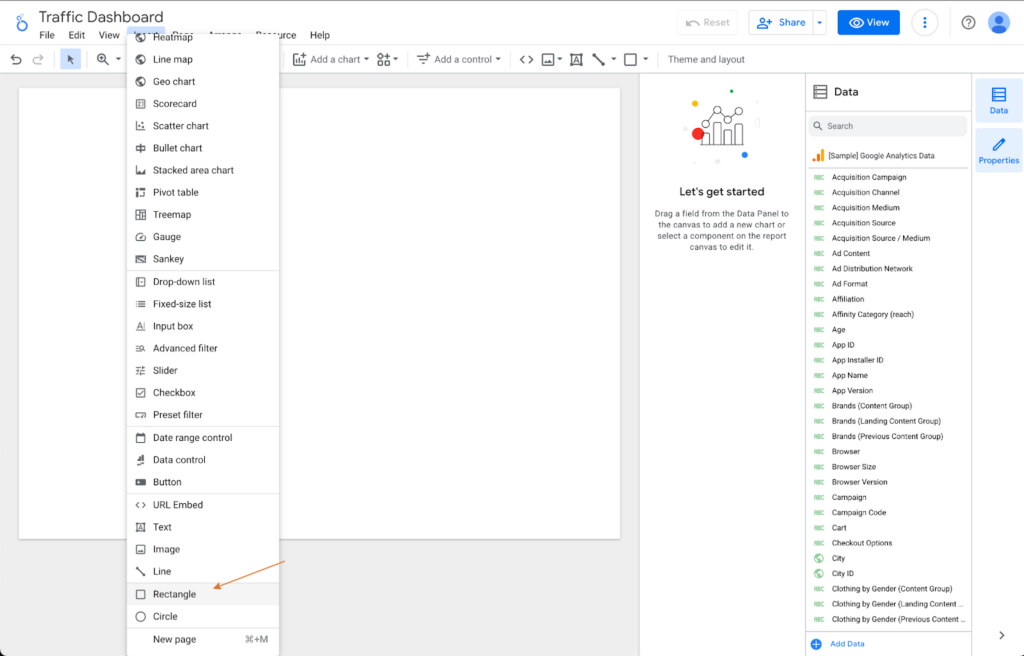Select Date range control menu entry

point(203,437)
